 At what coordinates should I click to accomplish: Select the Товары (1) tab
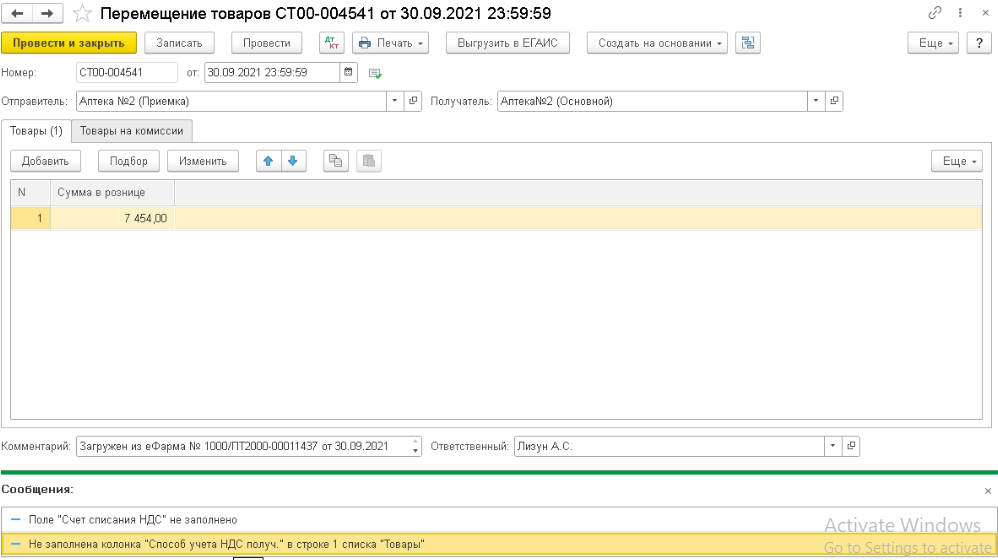click(x=36, y=131)
